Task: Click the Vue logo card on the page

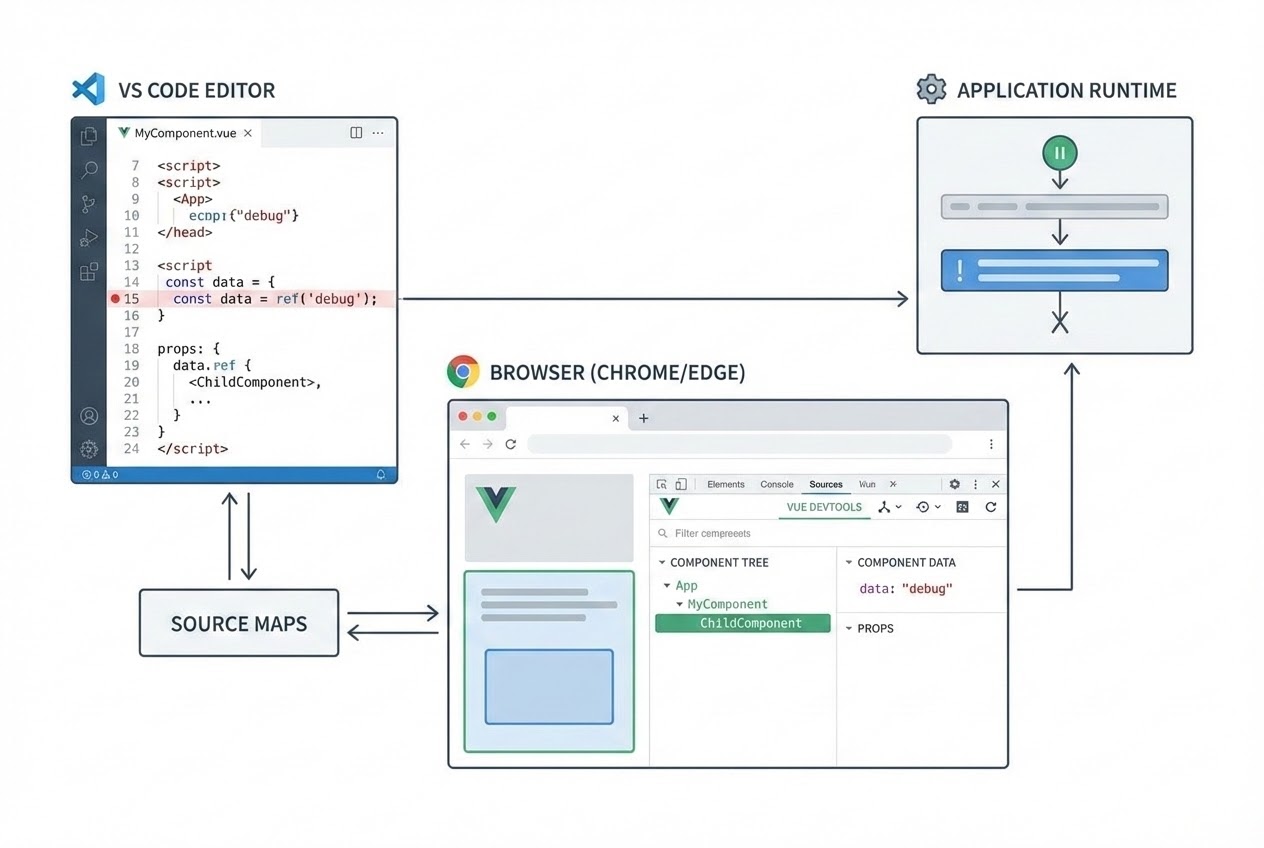Action: click(x=549, y=517)
